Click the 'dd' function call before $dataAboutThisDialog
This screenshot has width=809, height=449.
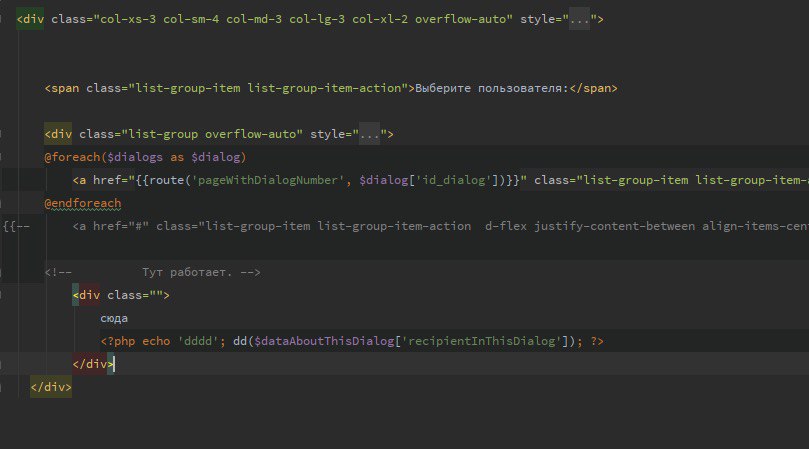pos(240,341)
